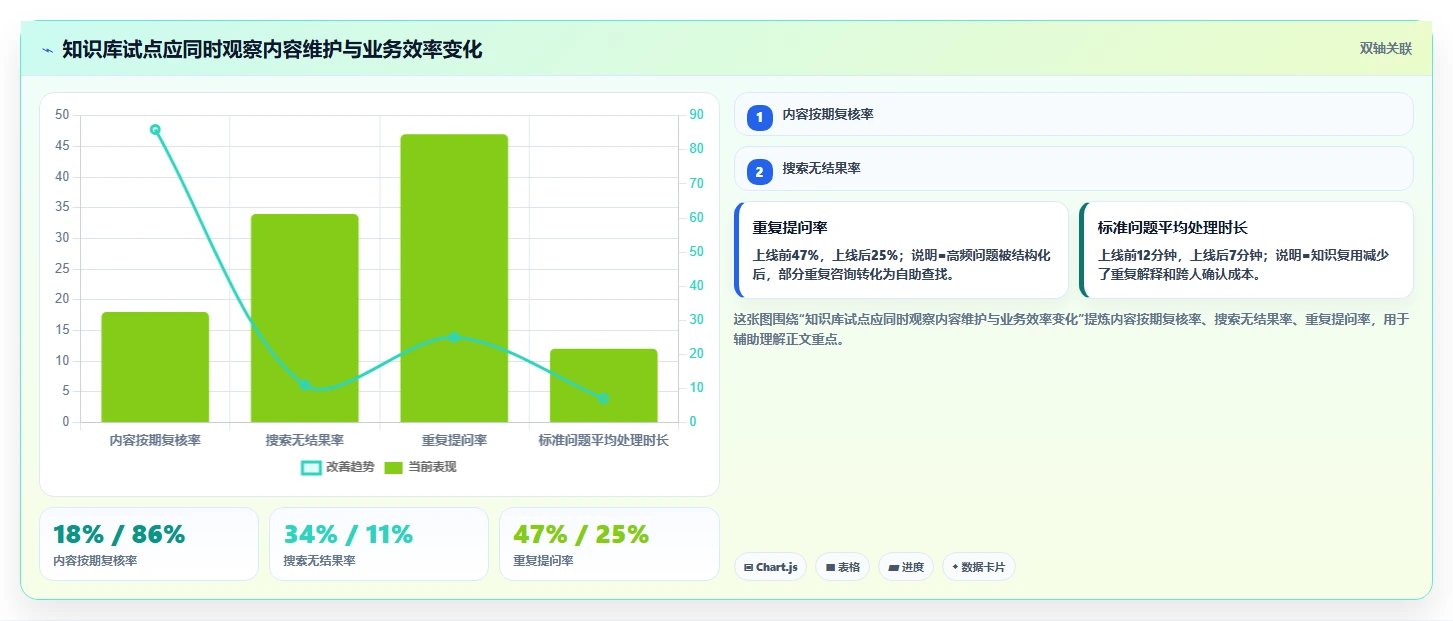Click the trend point above 搜索无结果率 axis label
Screen dimensions: 1453x621
[304, 385]
